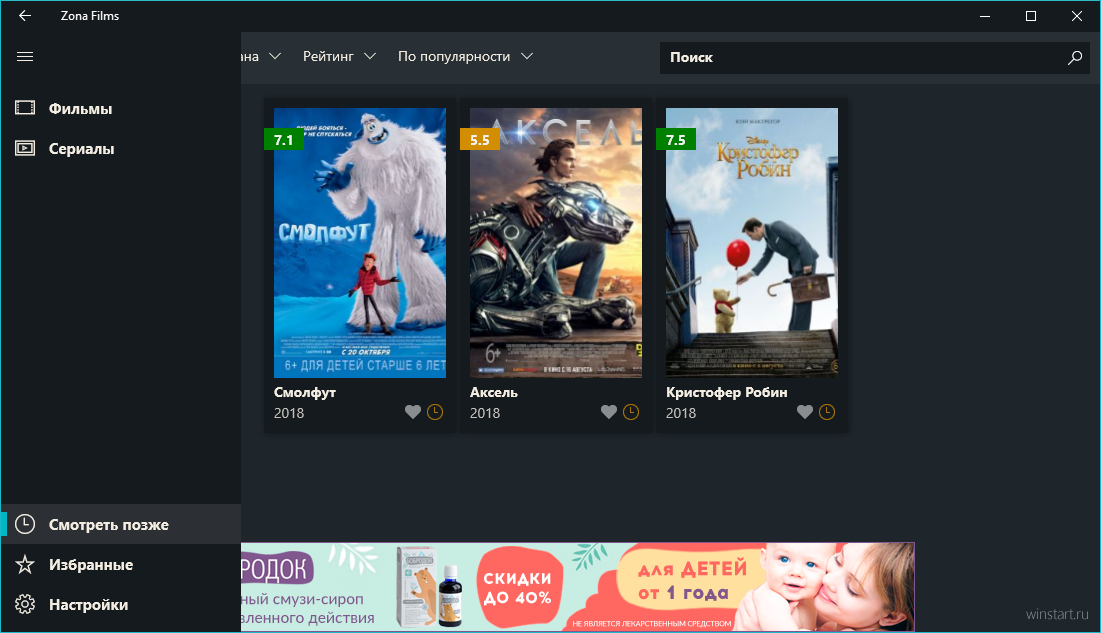The image size is (1101, 633).
Task: Maximize the Zona Films window
Action: pos(1031,15)
